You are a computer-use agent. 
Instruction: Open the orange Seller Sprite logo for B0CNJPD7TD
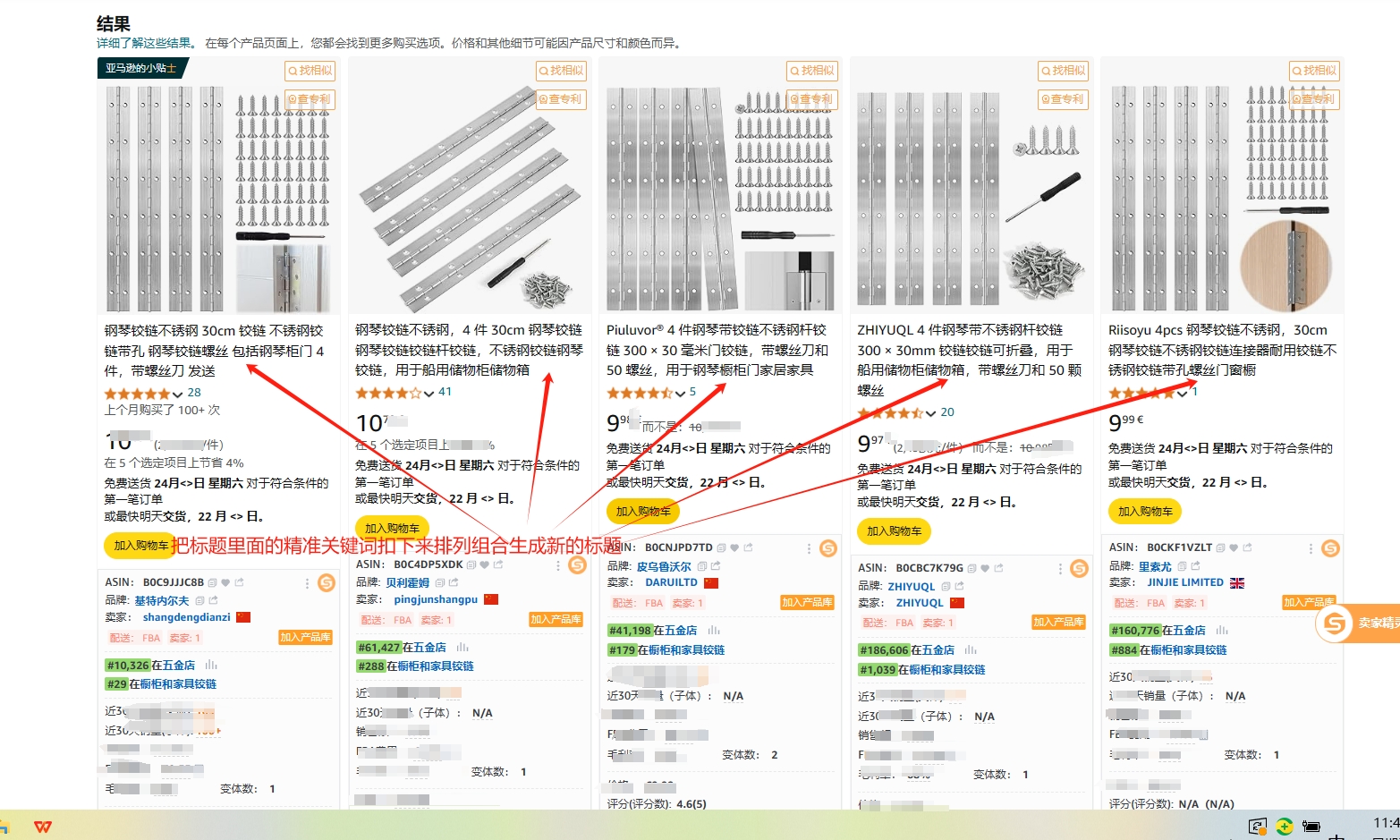pos(828,548)
